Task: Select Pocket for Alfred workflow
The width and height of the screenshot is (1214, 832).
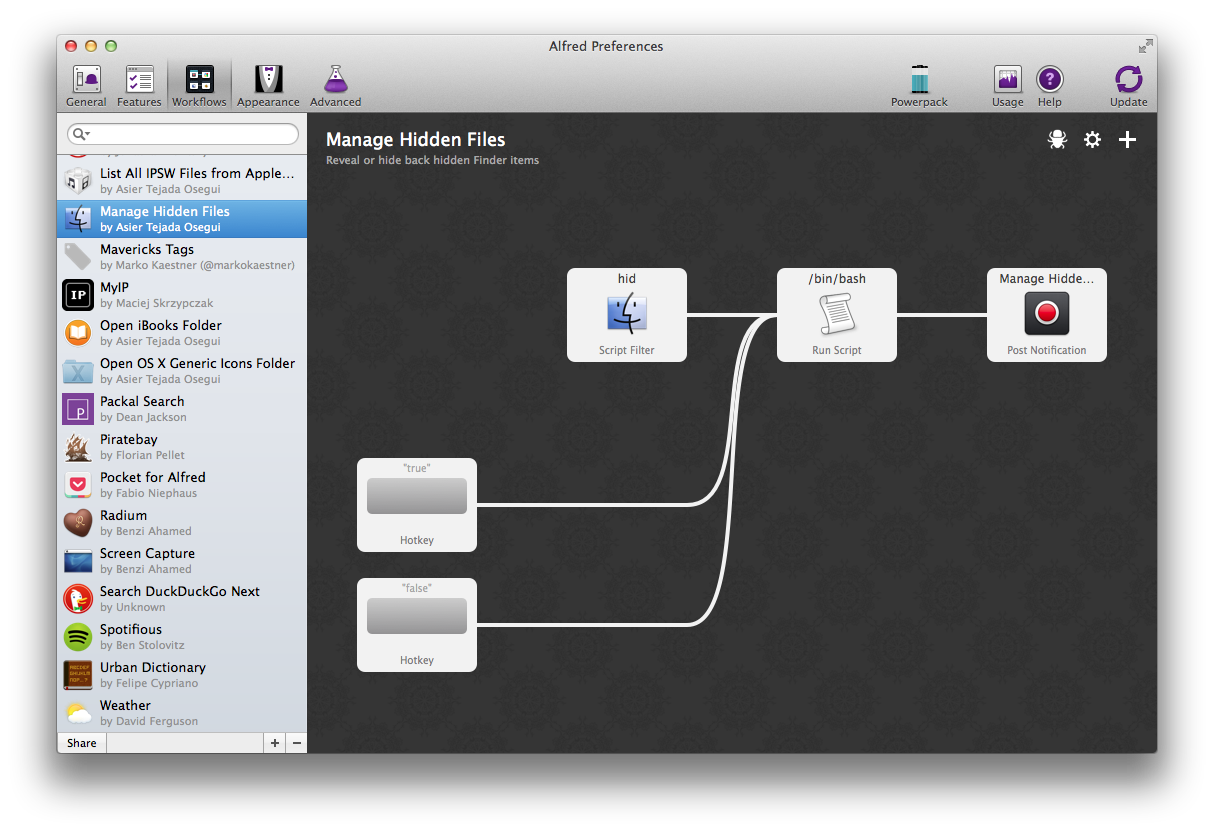Action: [x=182, y=485]
